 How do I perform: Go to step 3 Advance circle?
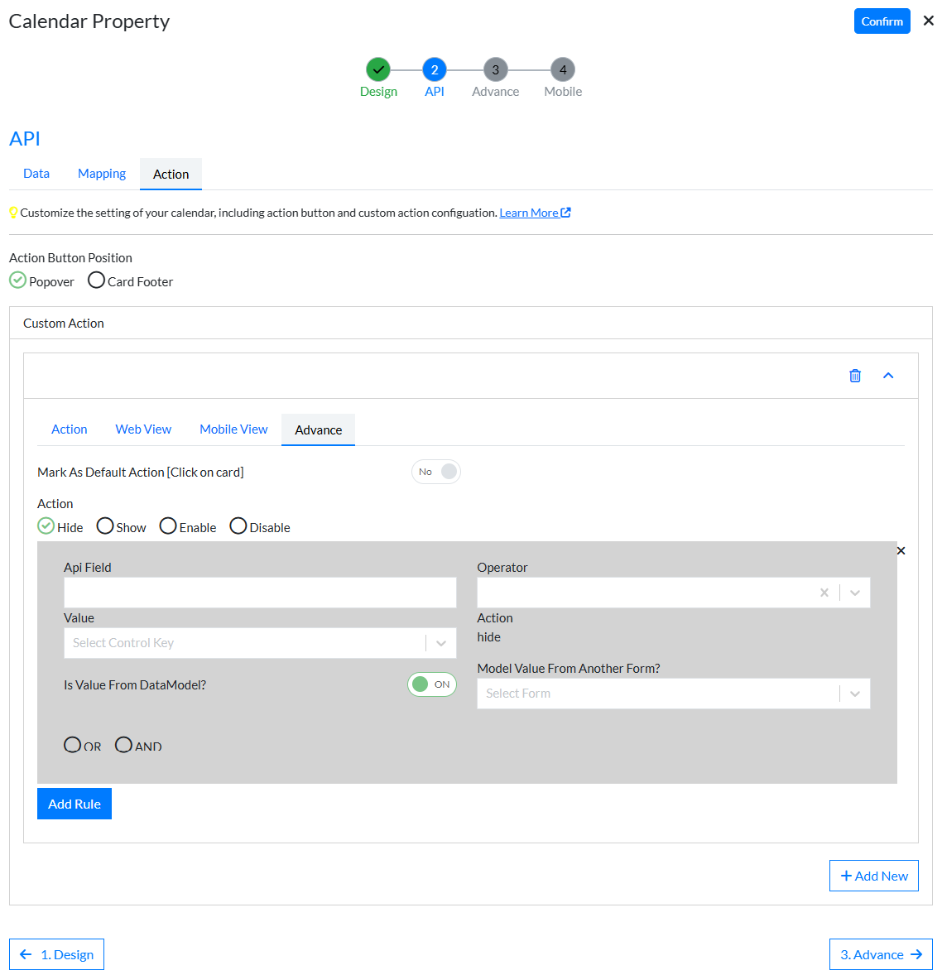[495, 70]
